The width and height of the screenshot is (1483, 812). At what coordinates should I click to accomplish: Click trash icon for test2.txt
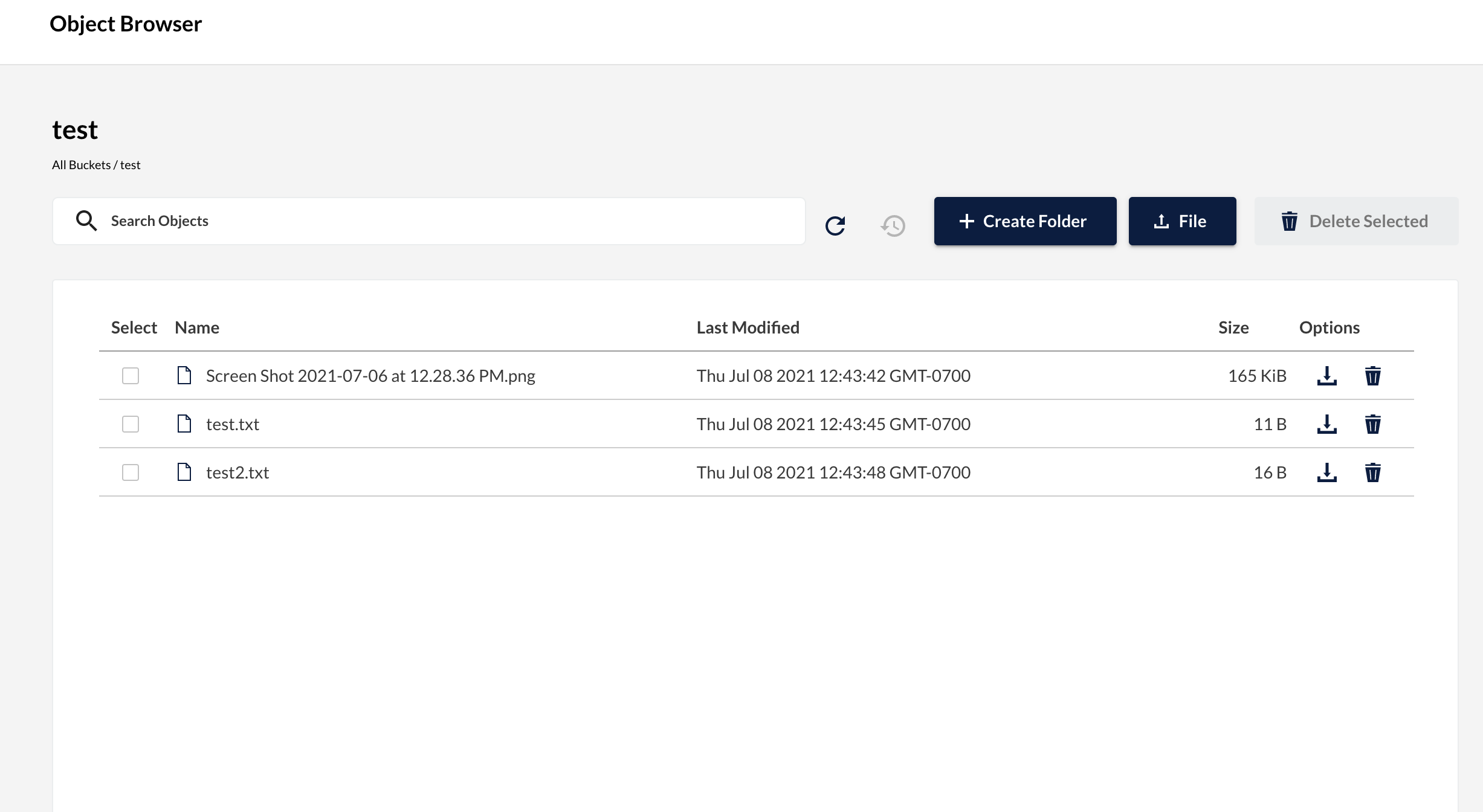(x=1372, y=472)
